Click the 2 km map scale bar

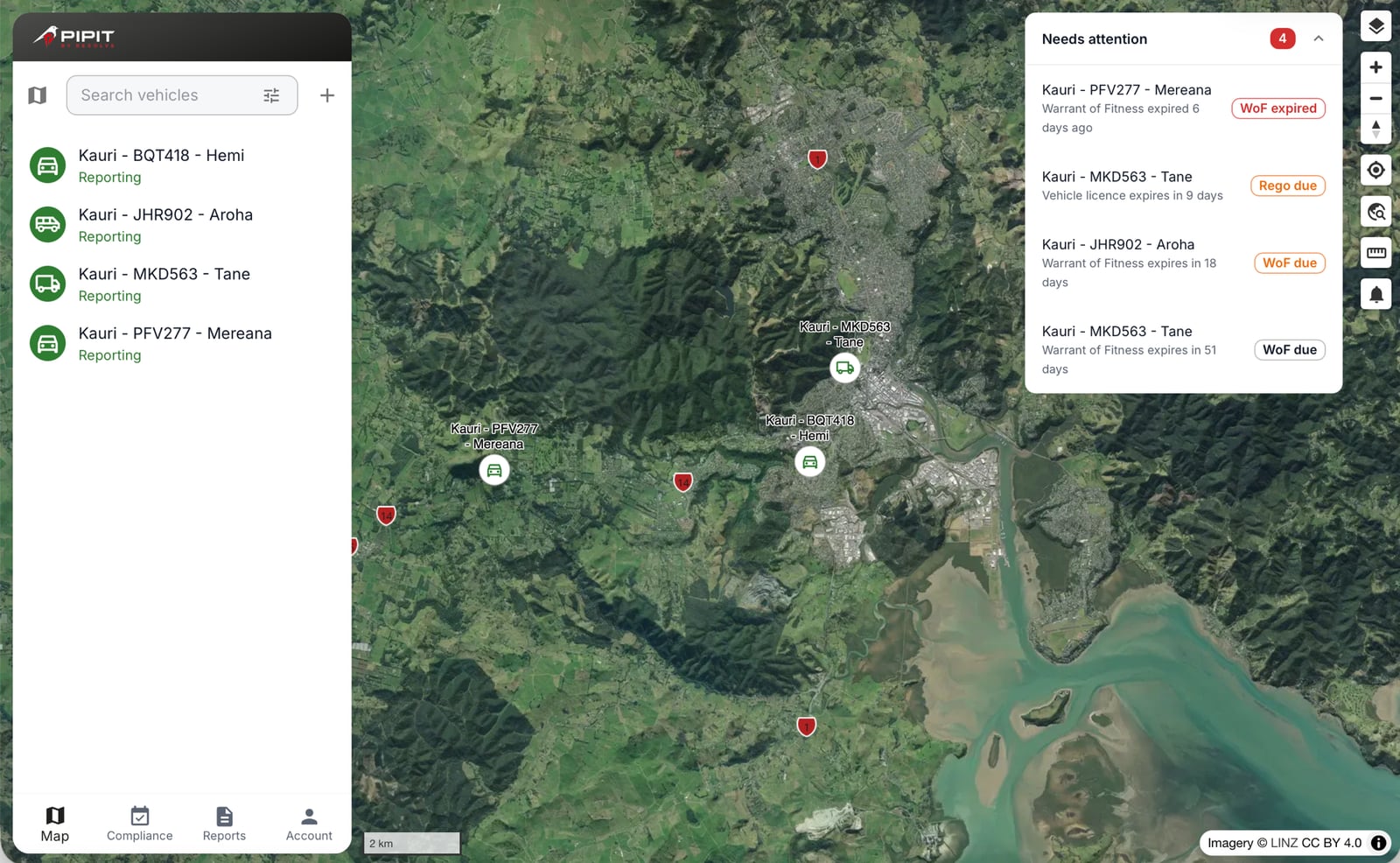(411, 843)
